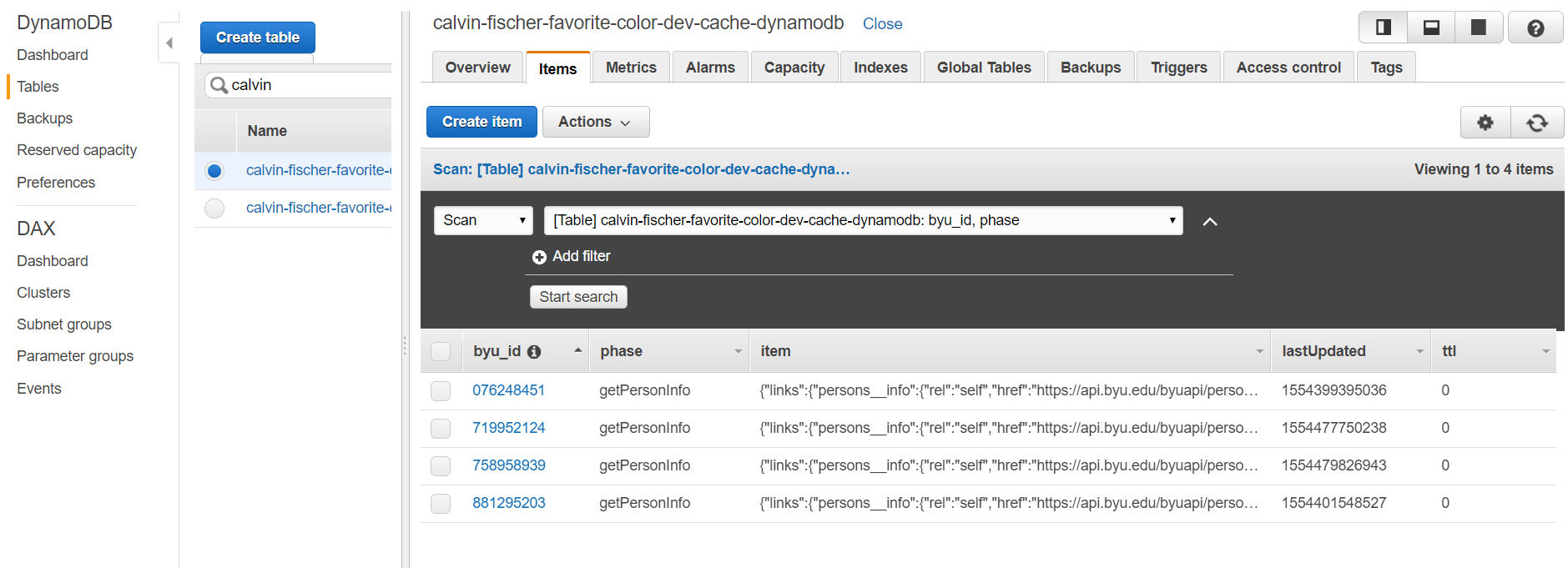Close the table detail panel
The image size is (1568, 568).
click(x=882, y=24)
